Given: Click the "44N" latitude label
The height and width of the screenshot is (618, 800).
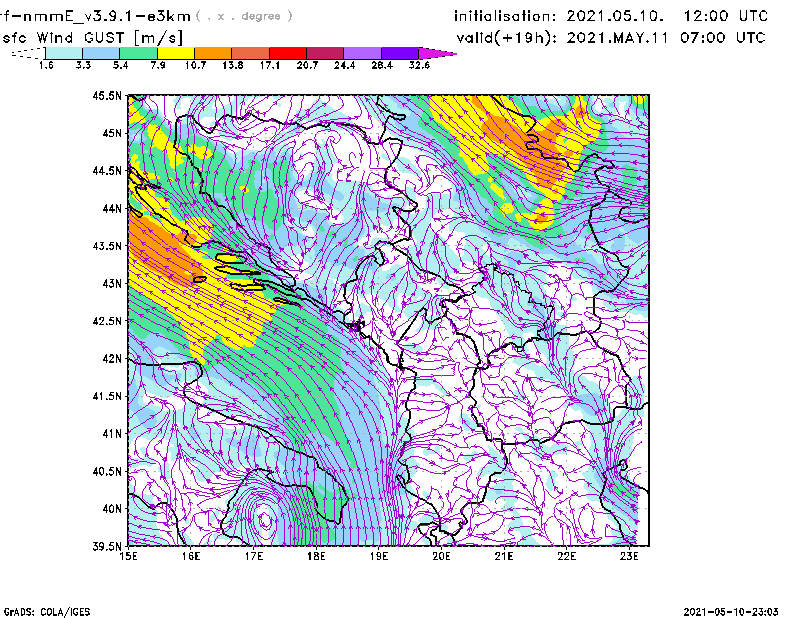Looking at the screenshot, I should tap(112, 208).
